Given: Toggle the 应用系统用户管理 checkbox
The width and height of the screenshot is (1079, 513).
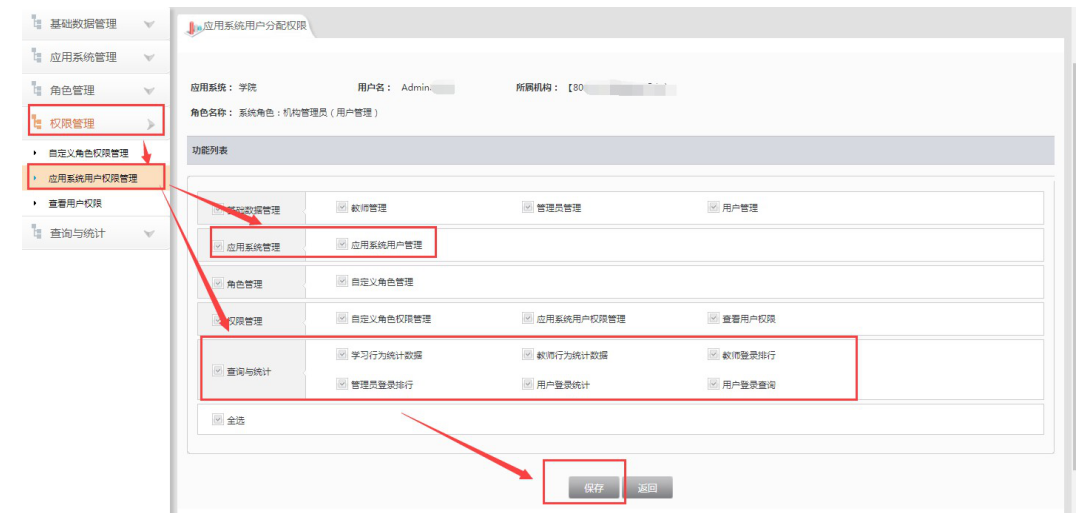Looking at the screenshot, I should (342, 243).
